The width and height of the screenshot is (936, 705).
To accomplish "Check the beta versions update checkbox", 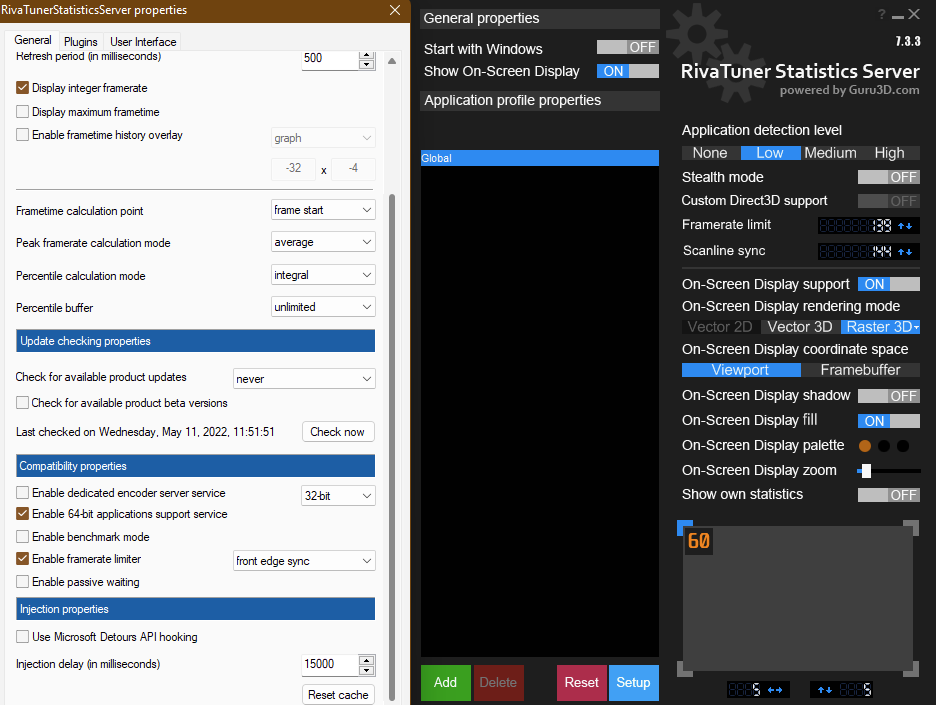I will point(23,403).
